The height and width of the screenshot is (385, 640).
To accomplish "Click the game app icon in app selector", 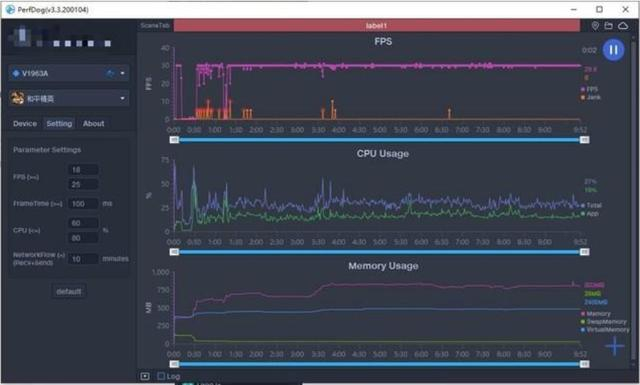I will [x=17, y=98].
